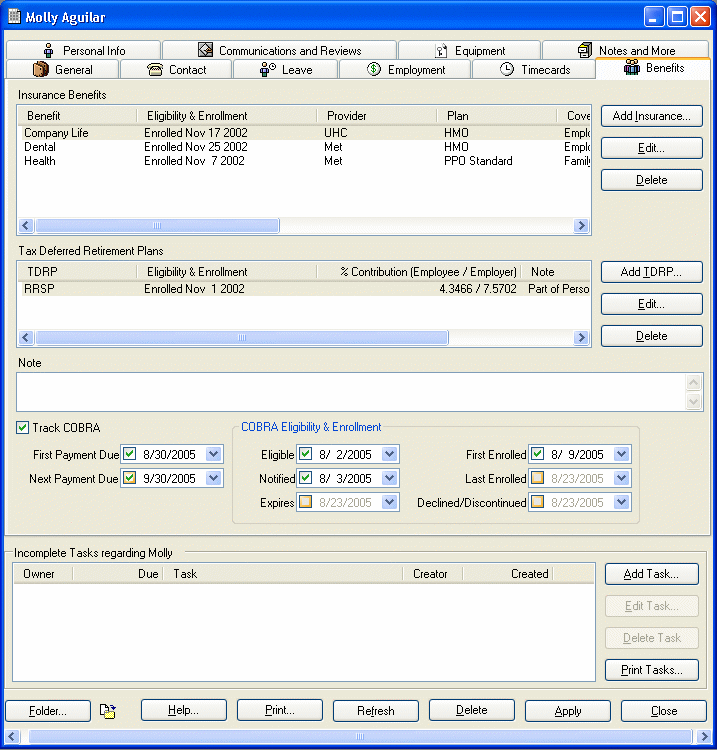Open the First Payment Due date dropdown

pyautogui.click(x=213, y=455)
